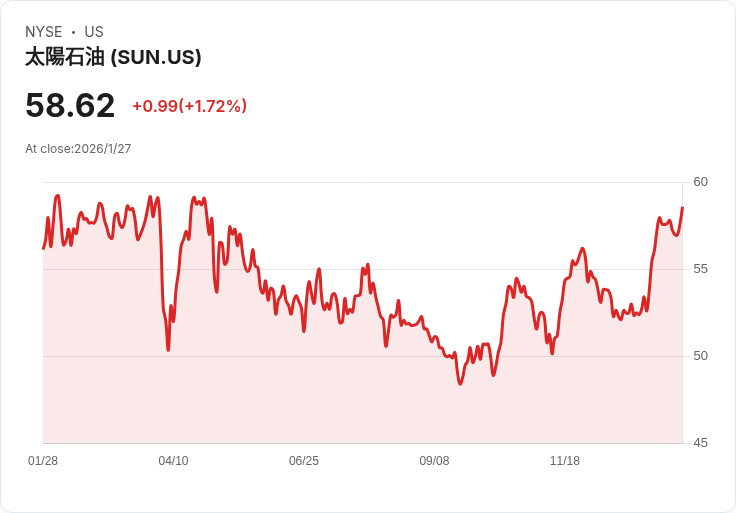The width and height of the screenshot is (736, 513).
Task: Click the At close:2026/1/27 timestamp
Action: pyautogui.click(x=78, y=149)
